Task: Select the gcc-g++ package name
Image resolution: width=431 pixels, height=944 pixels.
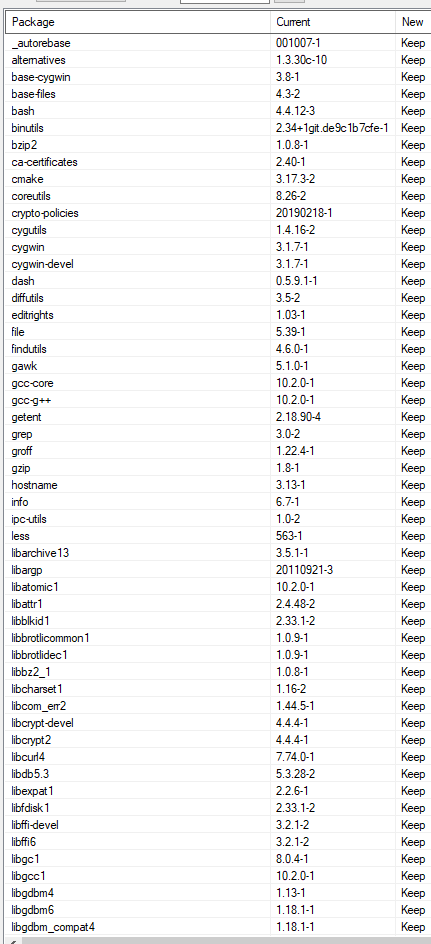Action: pyautogui.click(x=28, y=400)
